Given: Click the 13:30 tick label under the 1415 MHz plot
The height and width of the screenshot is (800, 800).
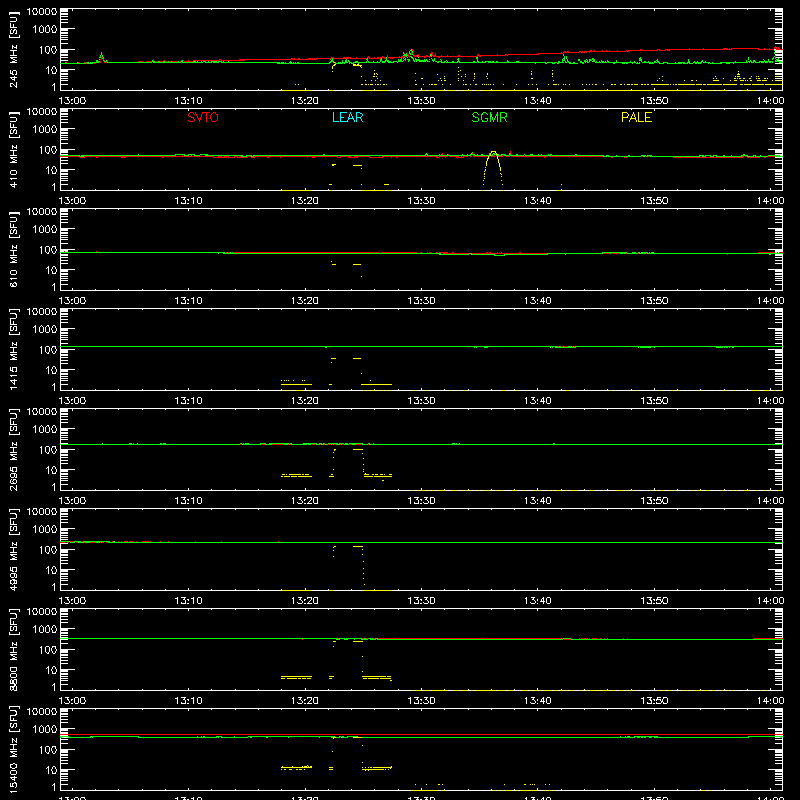Looking at the screenshot, I should (x=421, y=401).
